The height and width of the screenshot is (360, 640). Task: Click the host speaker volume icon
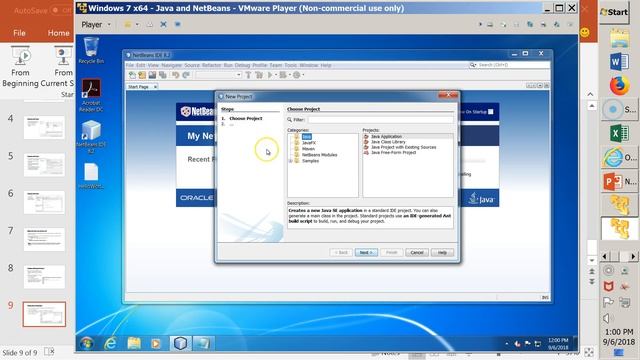coord(608,318)
